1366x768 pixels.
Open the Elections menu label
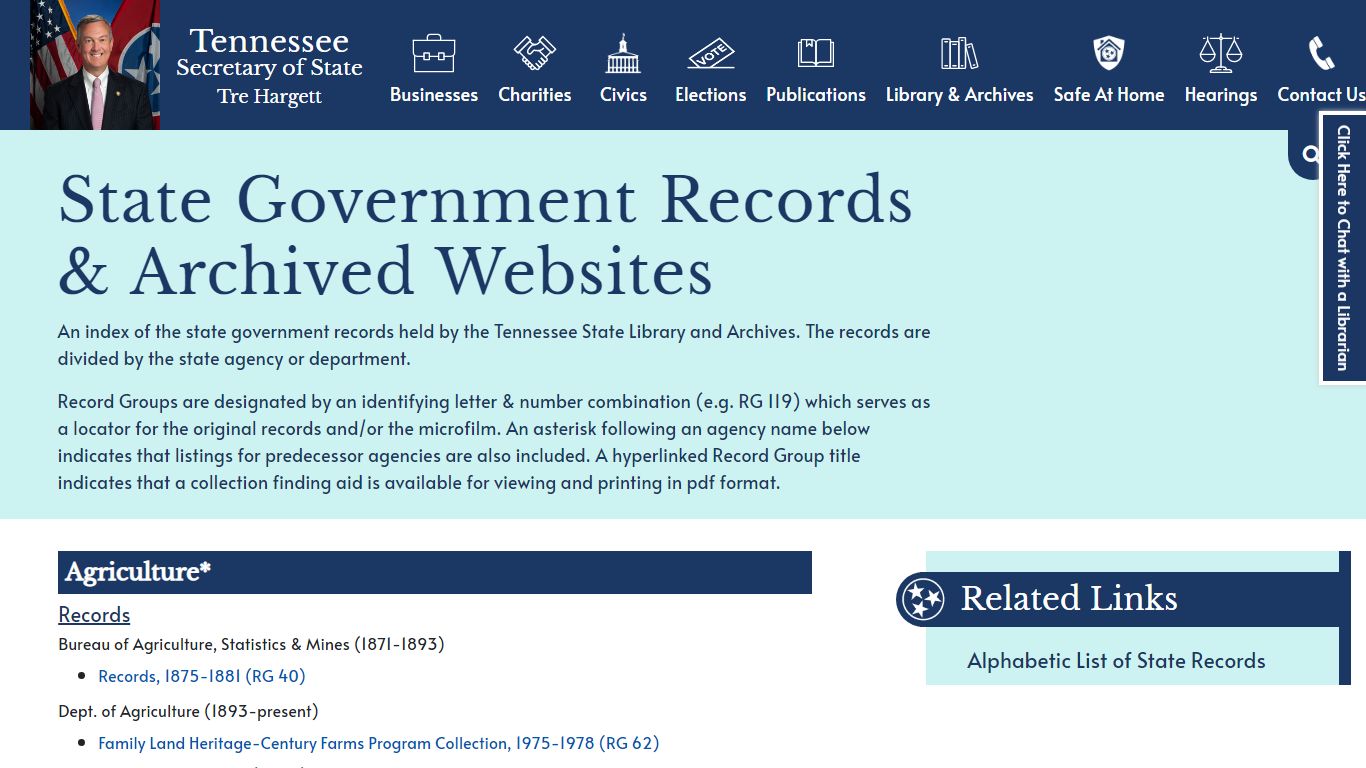(x=711, y=95)
